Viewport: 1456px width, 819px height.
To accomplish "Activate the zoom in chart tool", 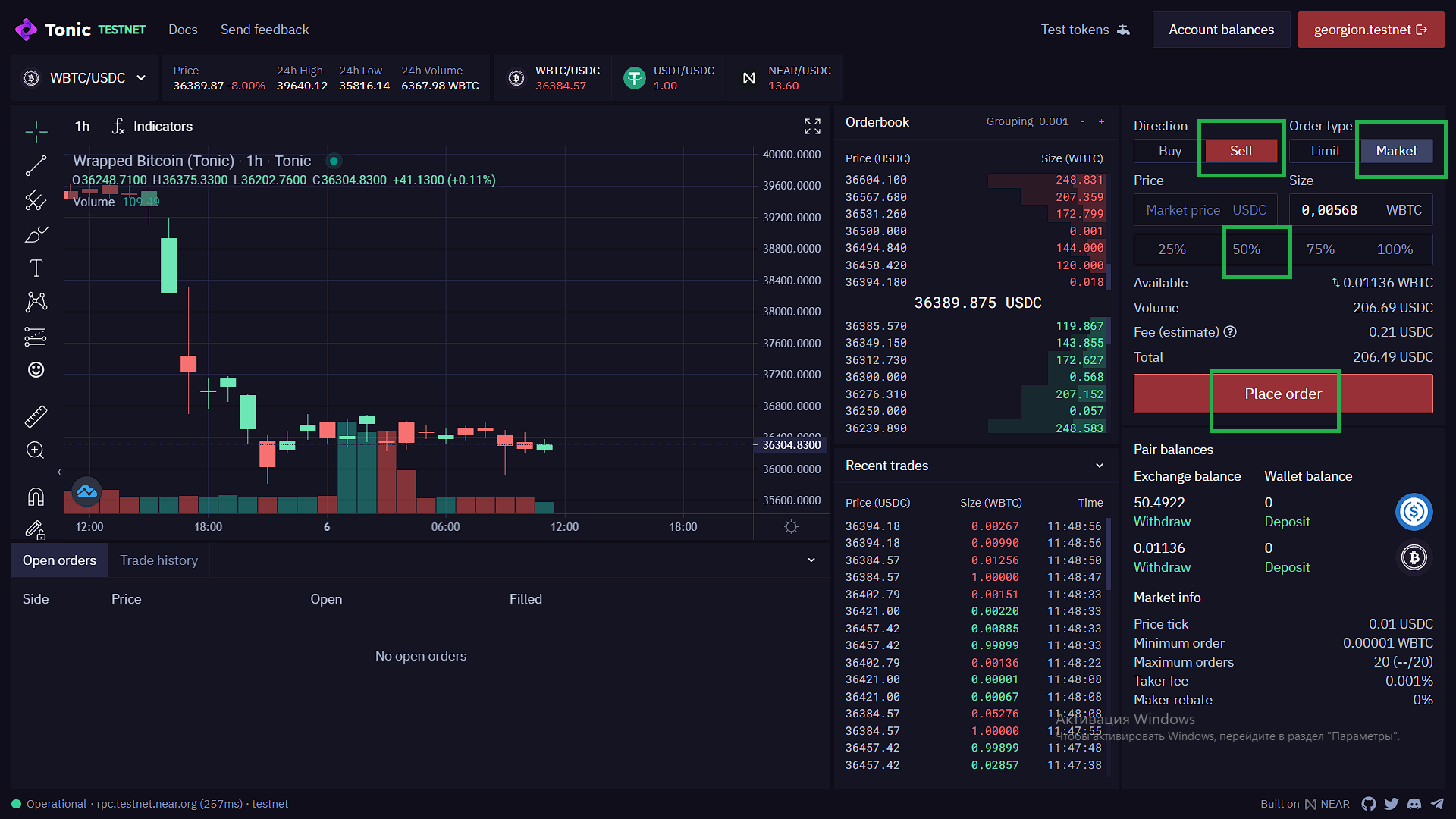I will point(36,450).
